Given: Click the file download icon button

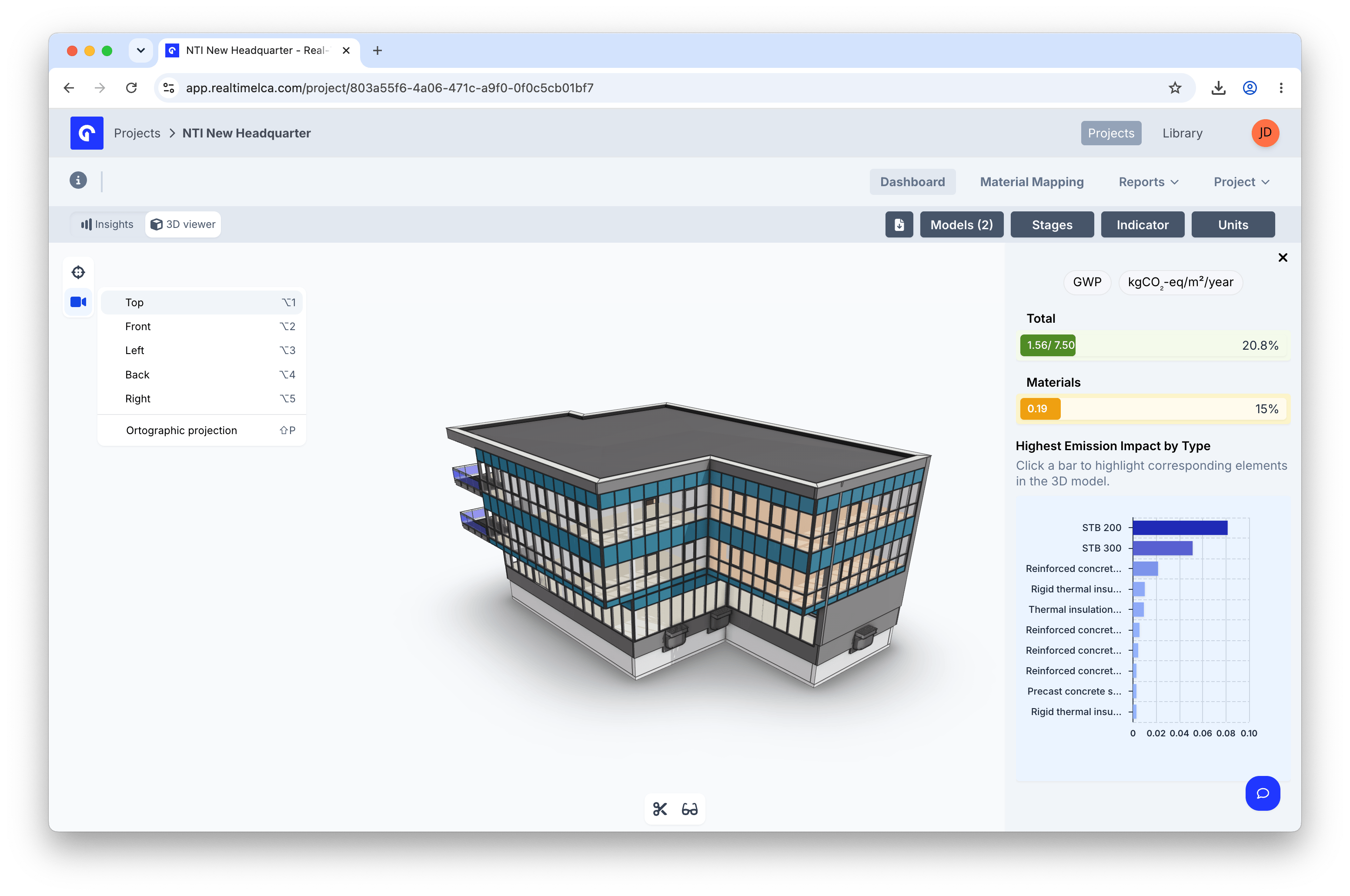Looking at the screenshot, I should pos(899,224).
